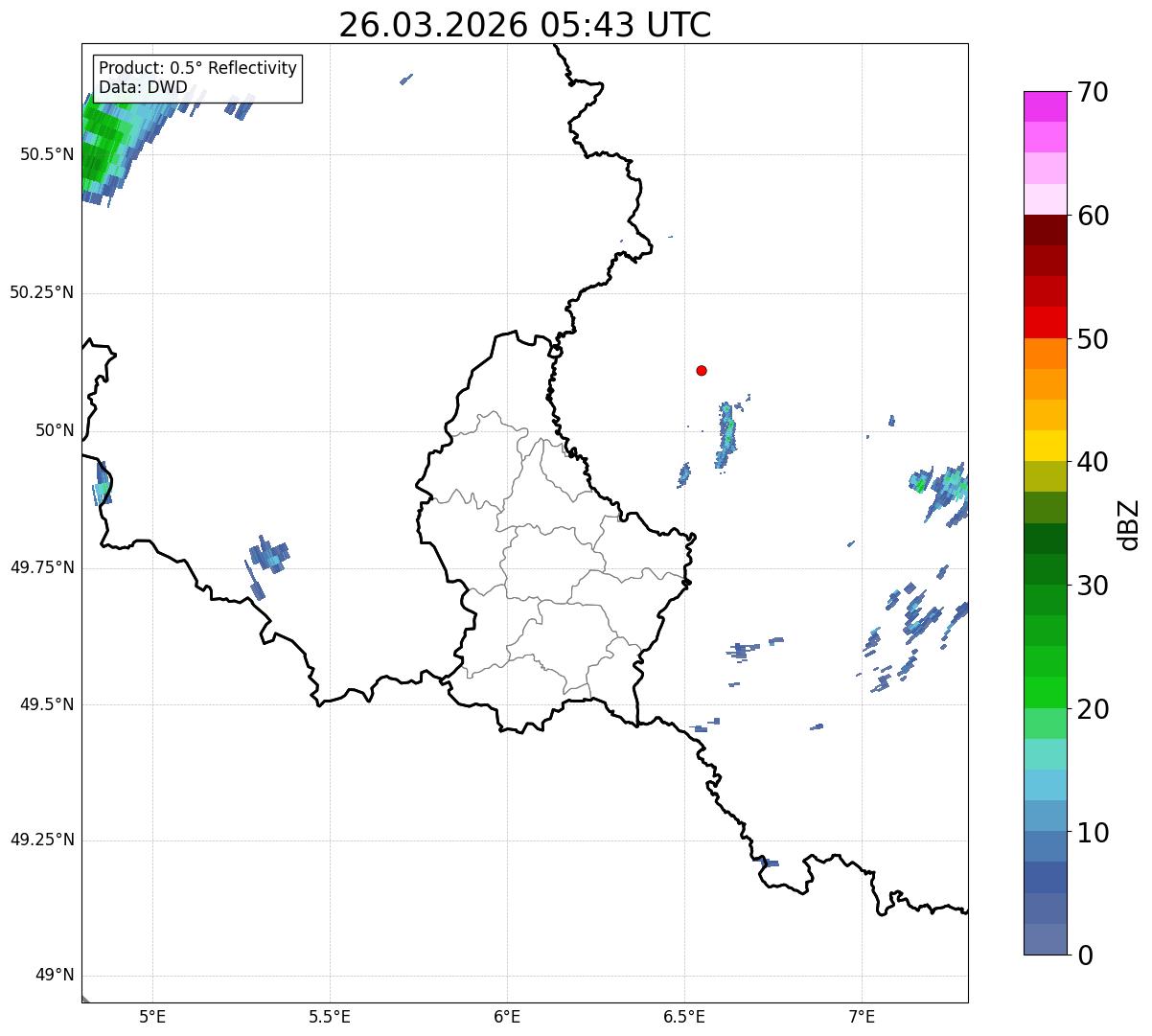Click the 6°E longitude label

[x=507, y=1016]
